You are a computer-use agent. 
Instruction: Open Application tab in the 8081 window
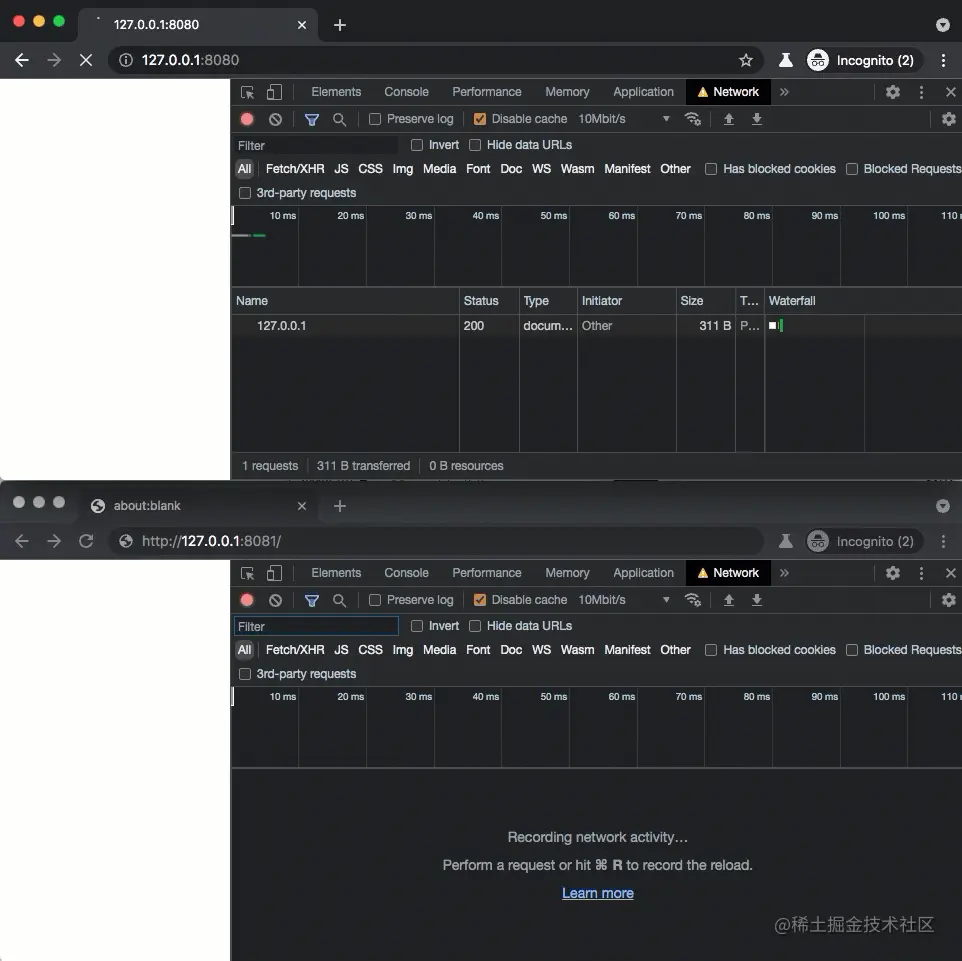tap(643, 573)
